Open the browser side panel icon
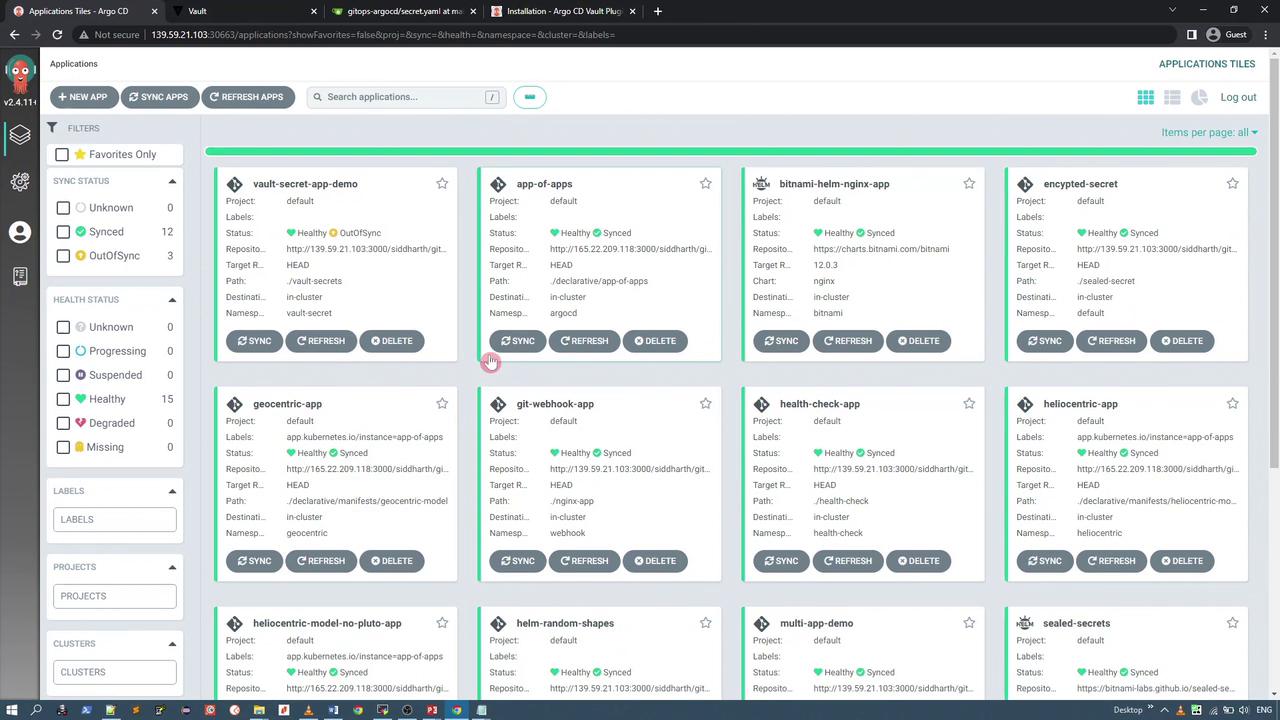This screenshot has width=1280, height=720. (1191, 35)
